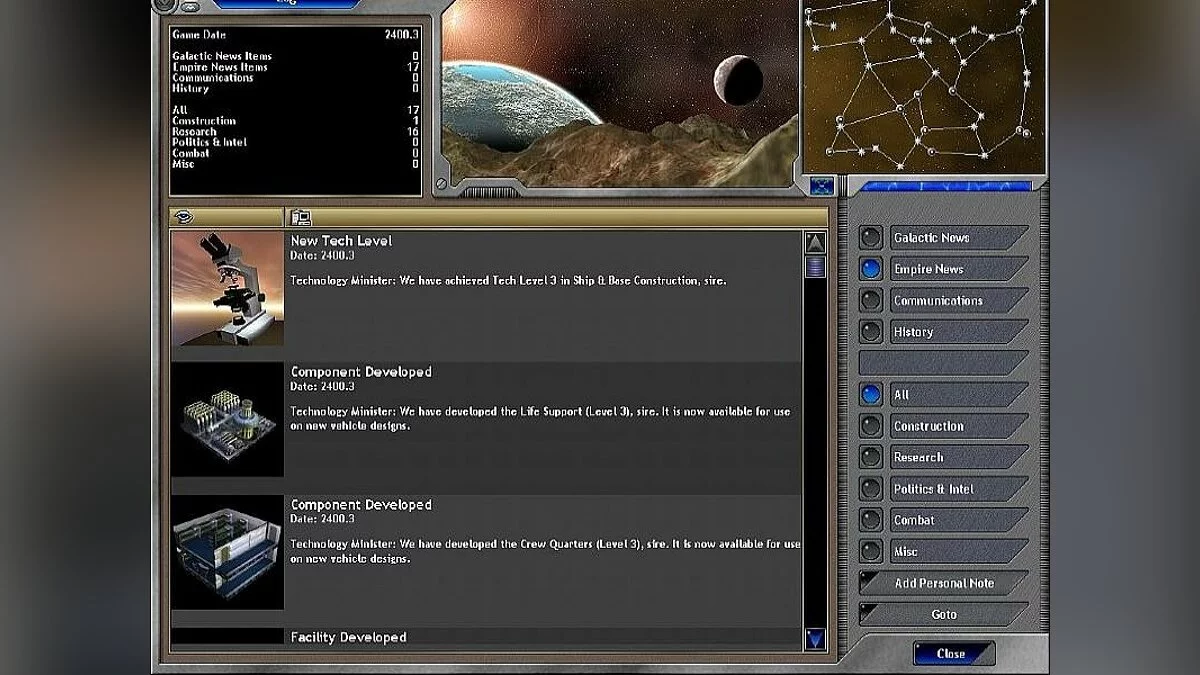Screen dimensions: 1200x675
Task: Click the scroll up arrow in news list
Action: (x=815, y=243)
